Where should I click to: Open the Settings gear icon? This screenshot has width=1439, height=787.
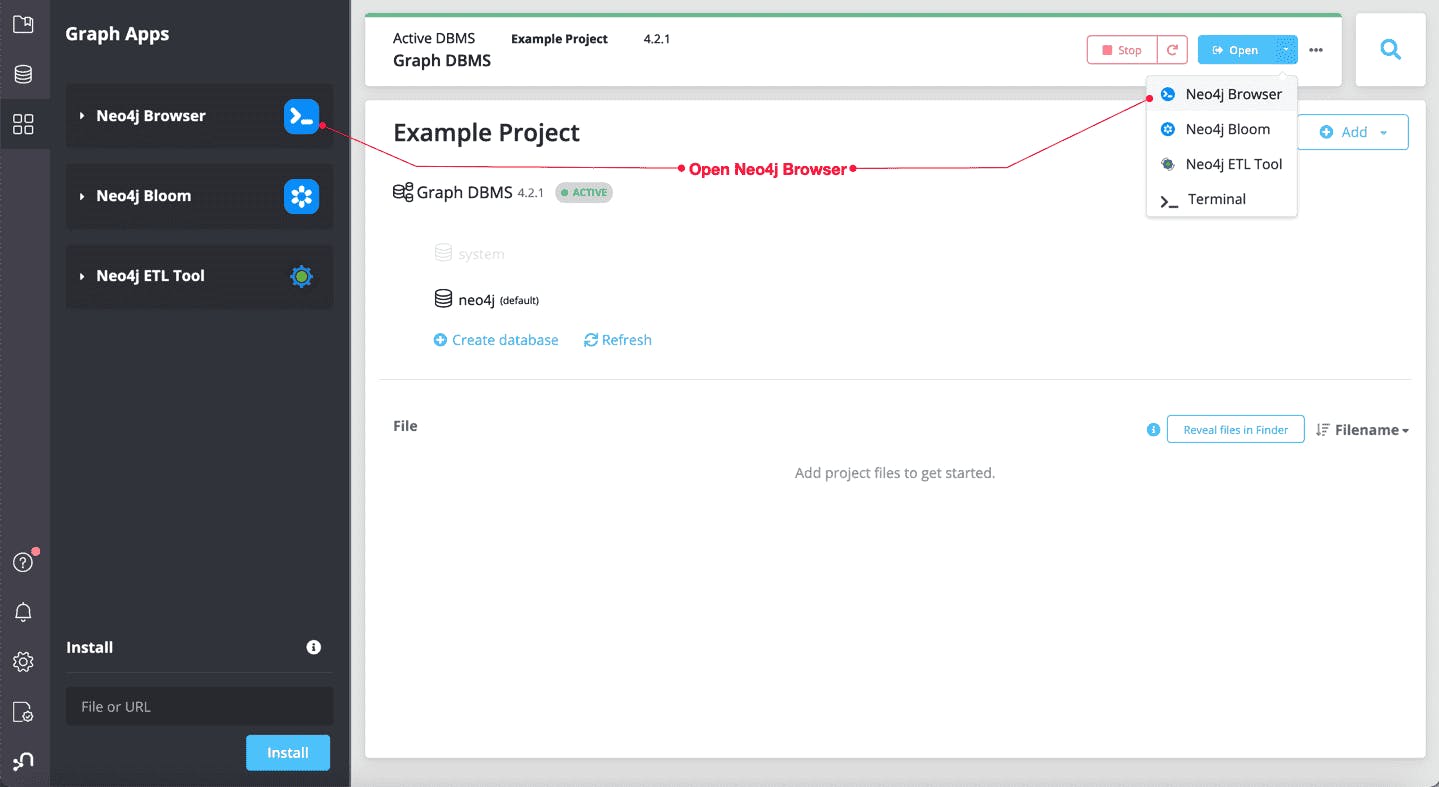(23, 662)
